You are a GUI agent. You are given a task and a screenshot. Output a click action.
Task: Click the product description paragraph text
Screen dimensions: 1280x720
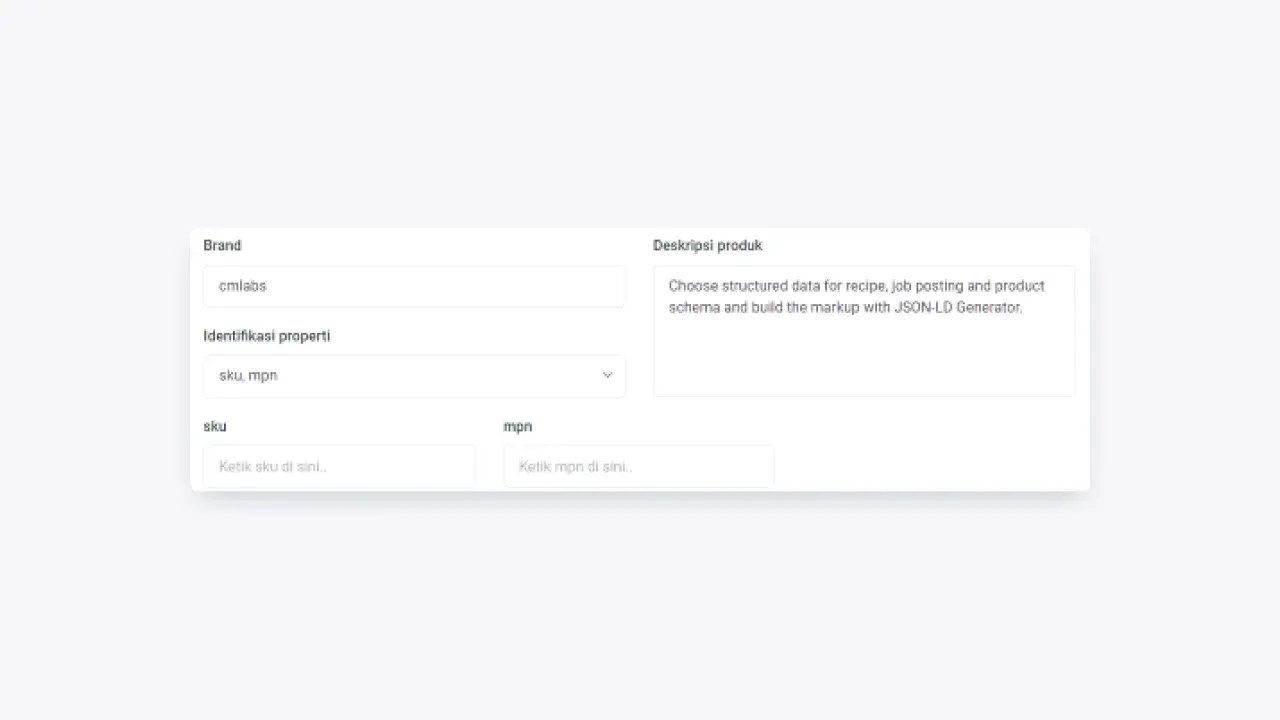click(855, 296)
